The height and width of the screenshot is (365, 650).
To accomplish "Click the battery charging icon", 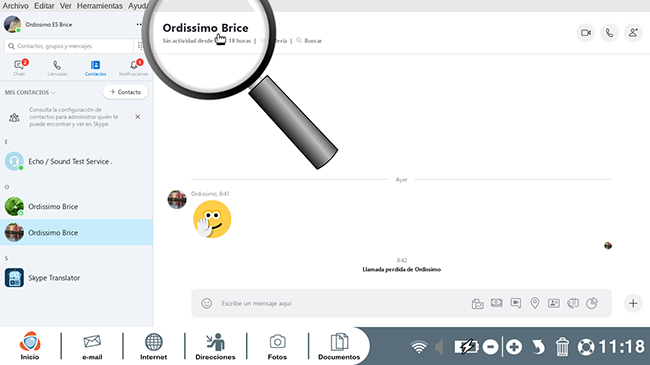I will coord(466,347).
